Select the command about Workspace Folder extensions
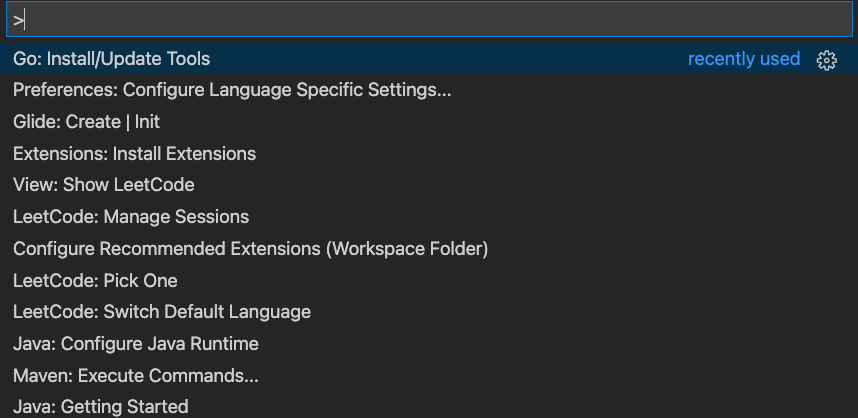The image size is (858, 418). 250,248
